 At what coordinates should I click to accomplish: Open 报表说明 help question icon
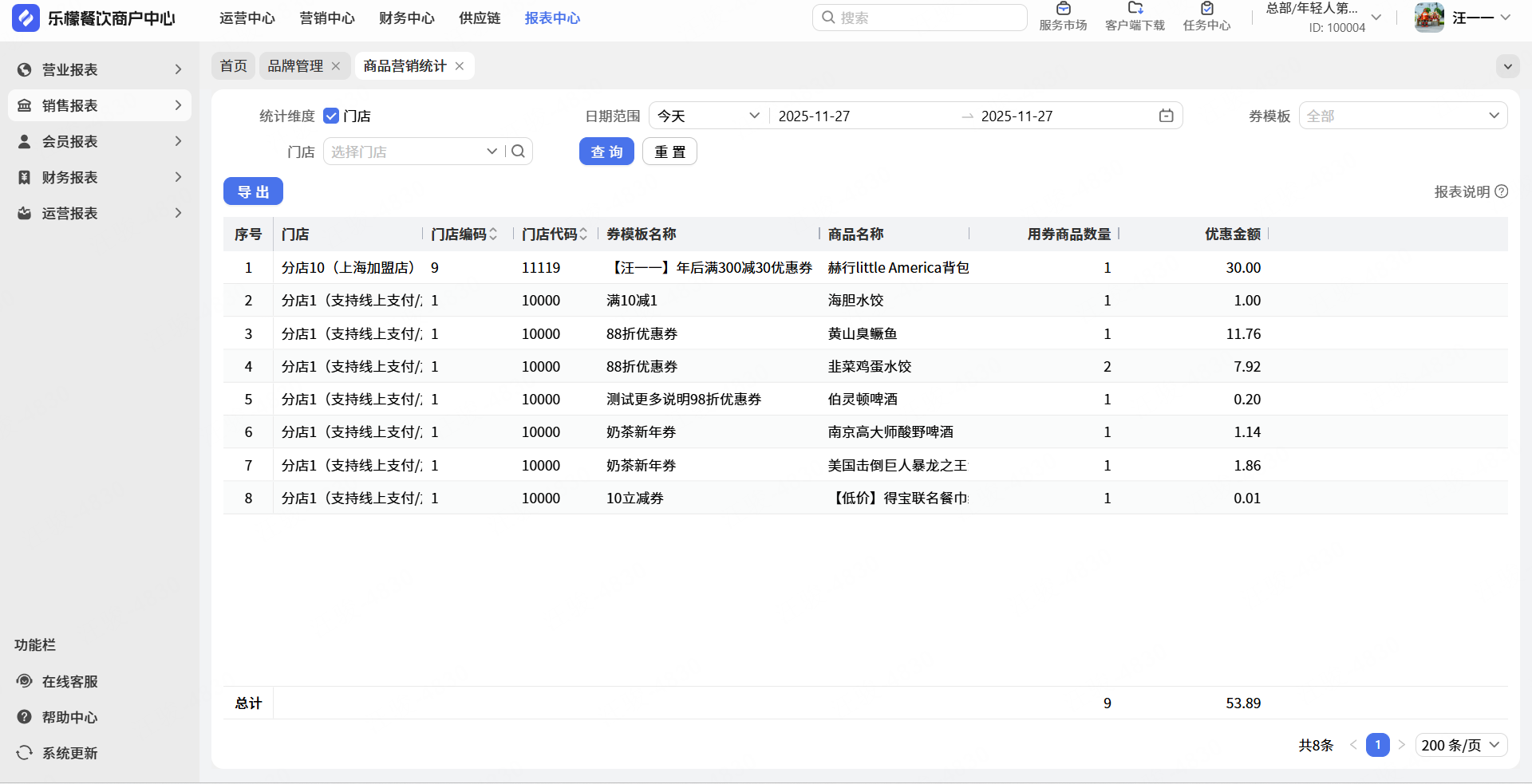(1502, 191)
